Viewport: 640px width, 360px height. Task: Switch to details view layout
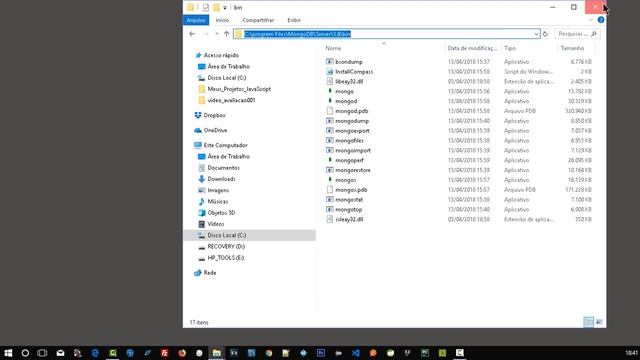pos(589,322)
